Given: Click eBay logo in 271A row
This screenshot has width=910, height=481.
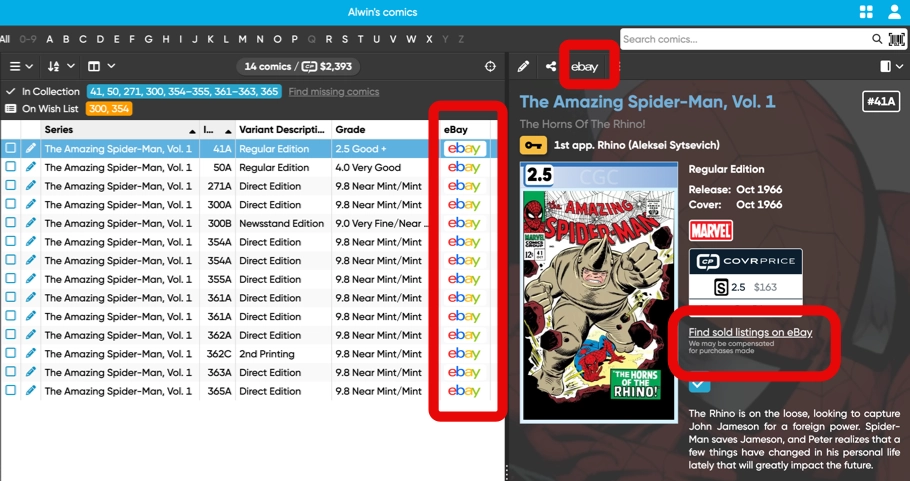Looking at the screenshot, I should click(464, 186).
